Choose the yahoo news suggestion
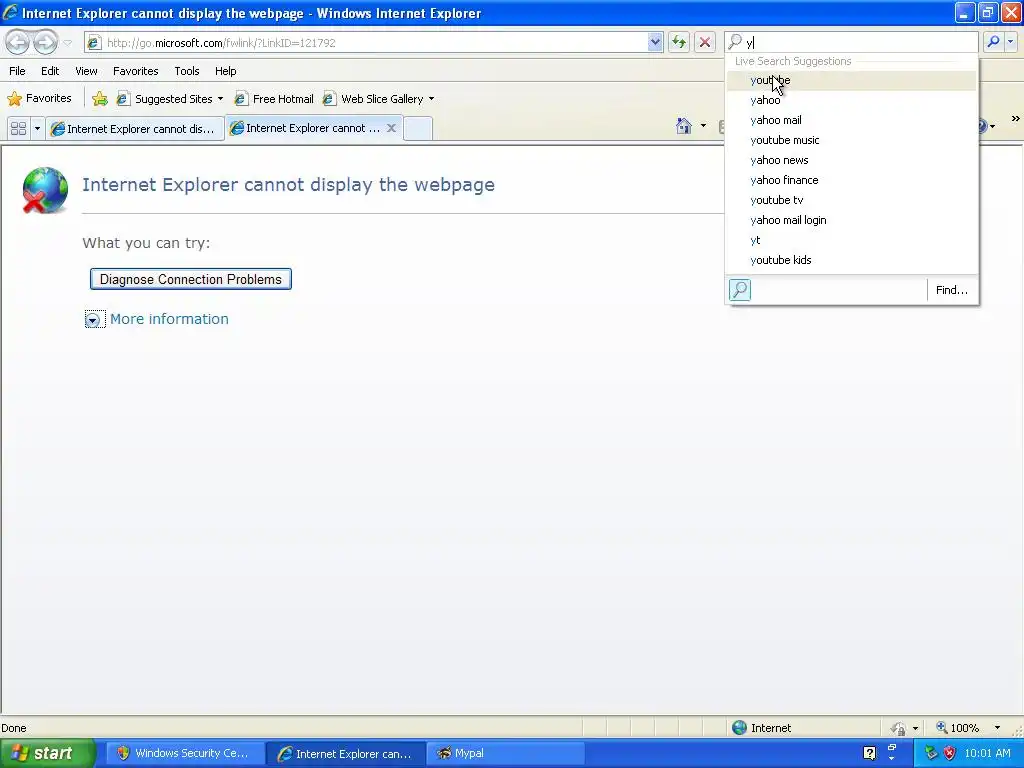 (x=852, y=160)
